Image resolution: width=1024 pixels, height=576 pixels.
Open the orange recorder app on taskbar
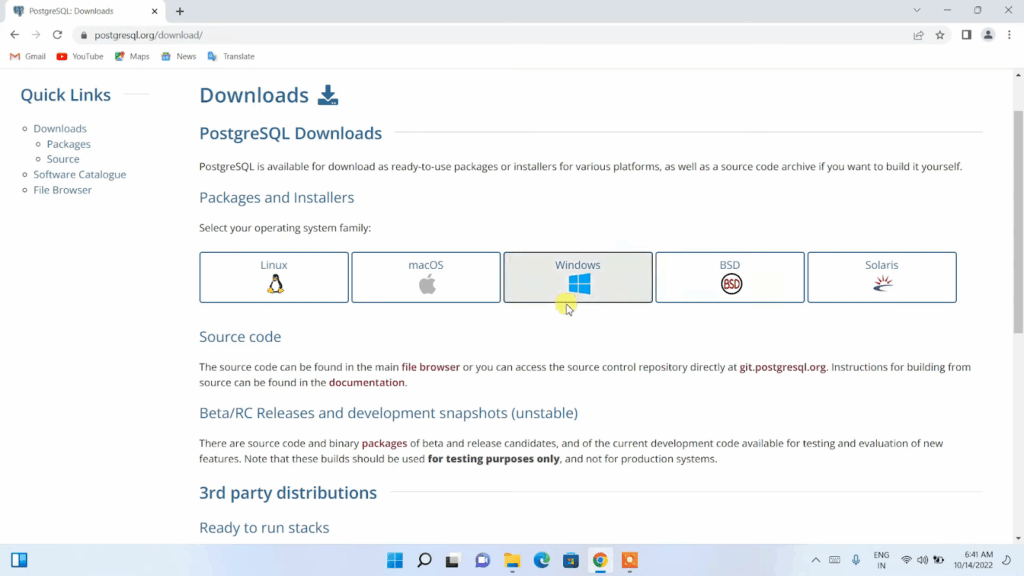630,560
